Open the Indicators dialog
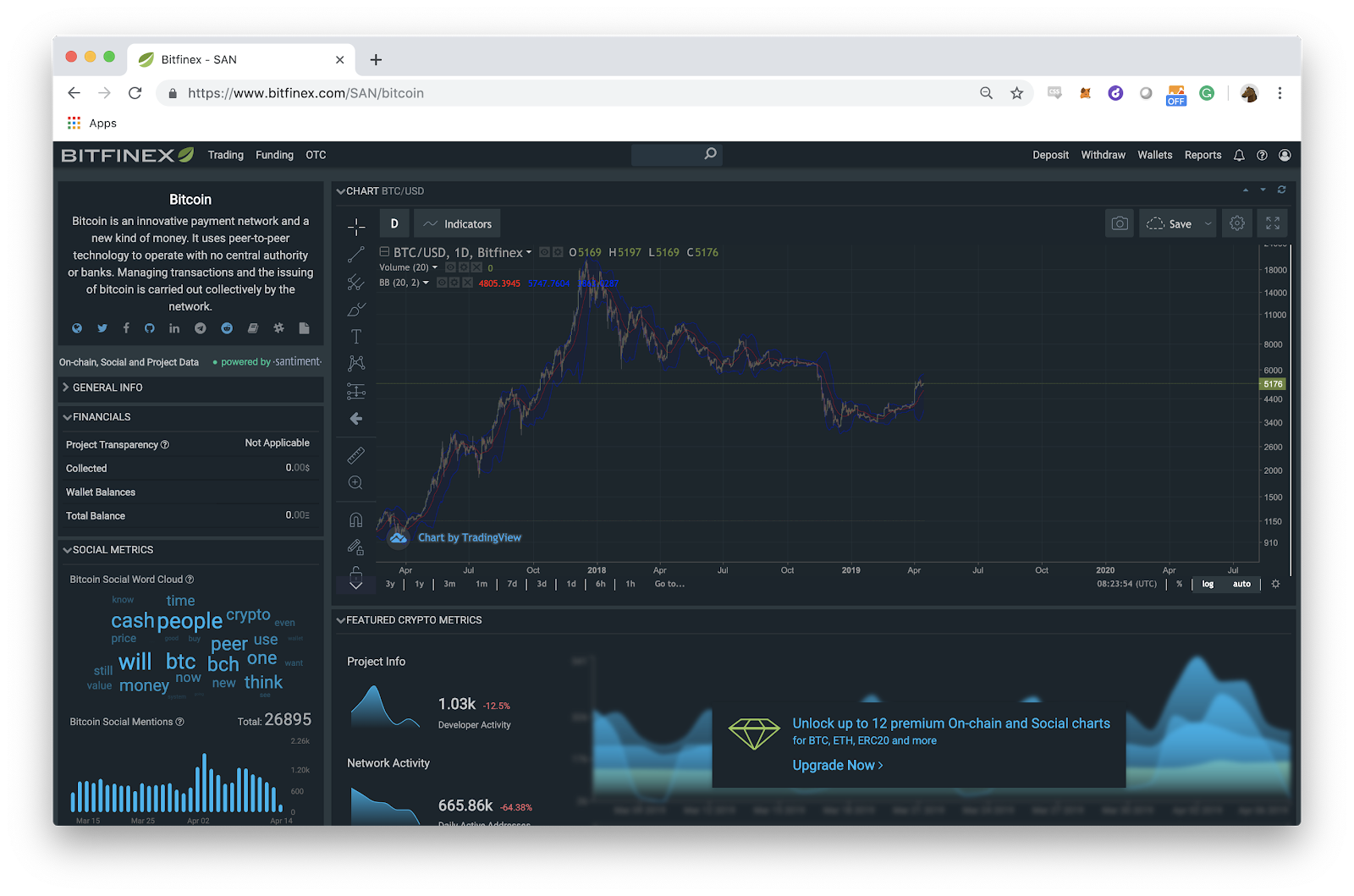 tap(457, 223)
